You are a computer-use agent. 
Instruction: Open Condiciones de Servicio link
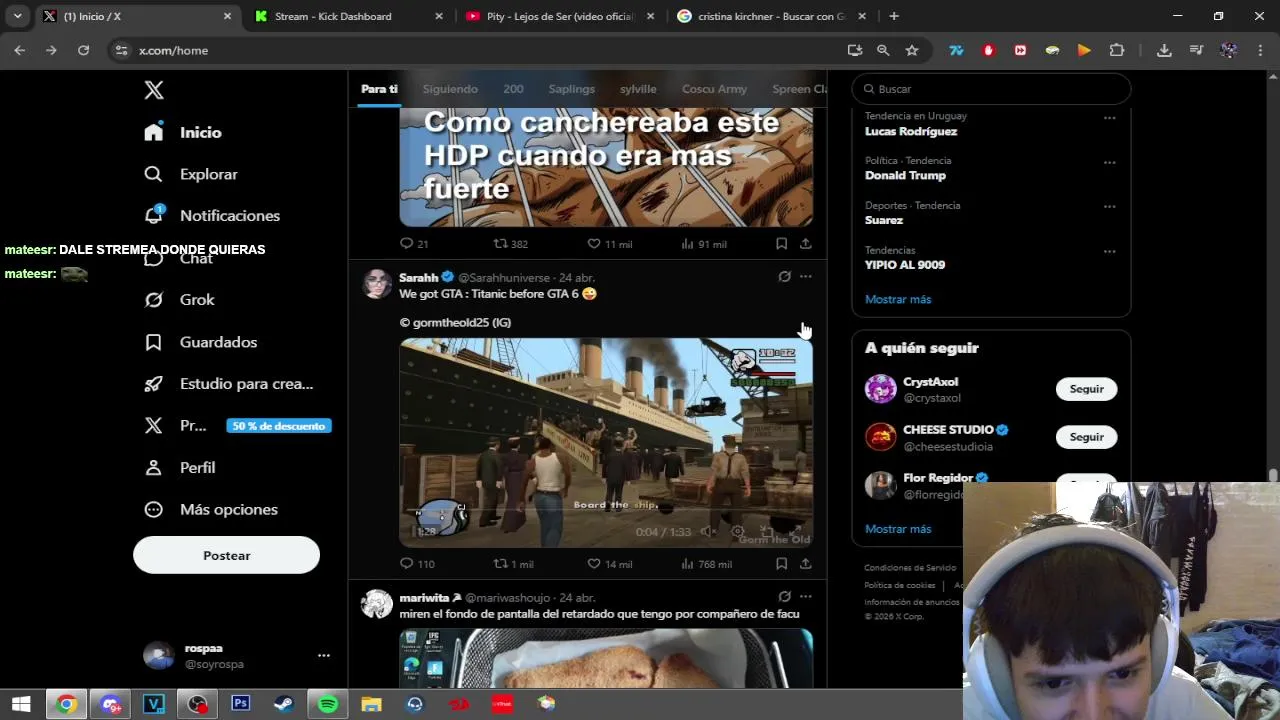pyautogui.click(x=910, y=568)
